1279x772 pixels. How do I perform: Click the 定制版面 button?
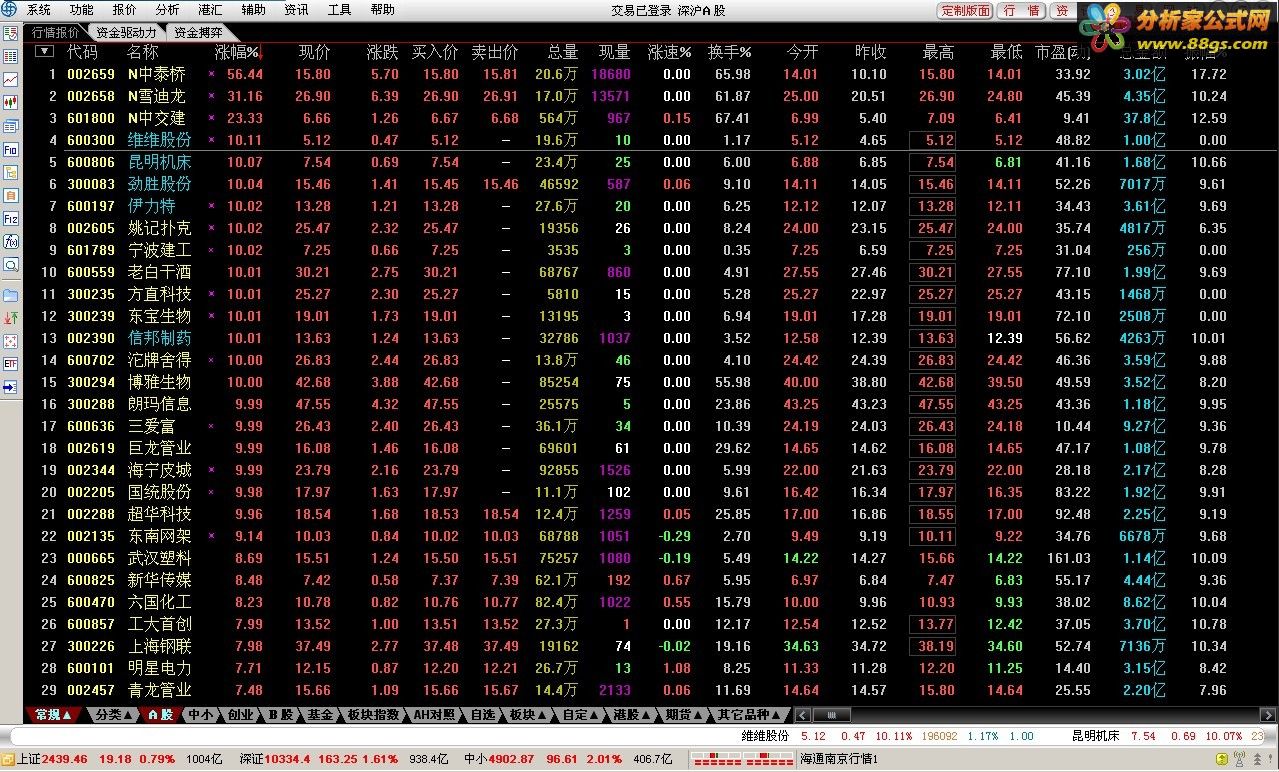pyautogui.click(x=966, y=11)
